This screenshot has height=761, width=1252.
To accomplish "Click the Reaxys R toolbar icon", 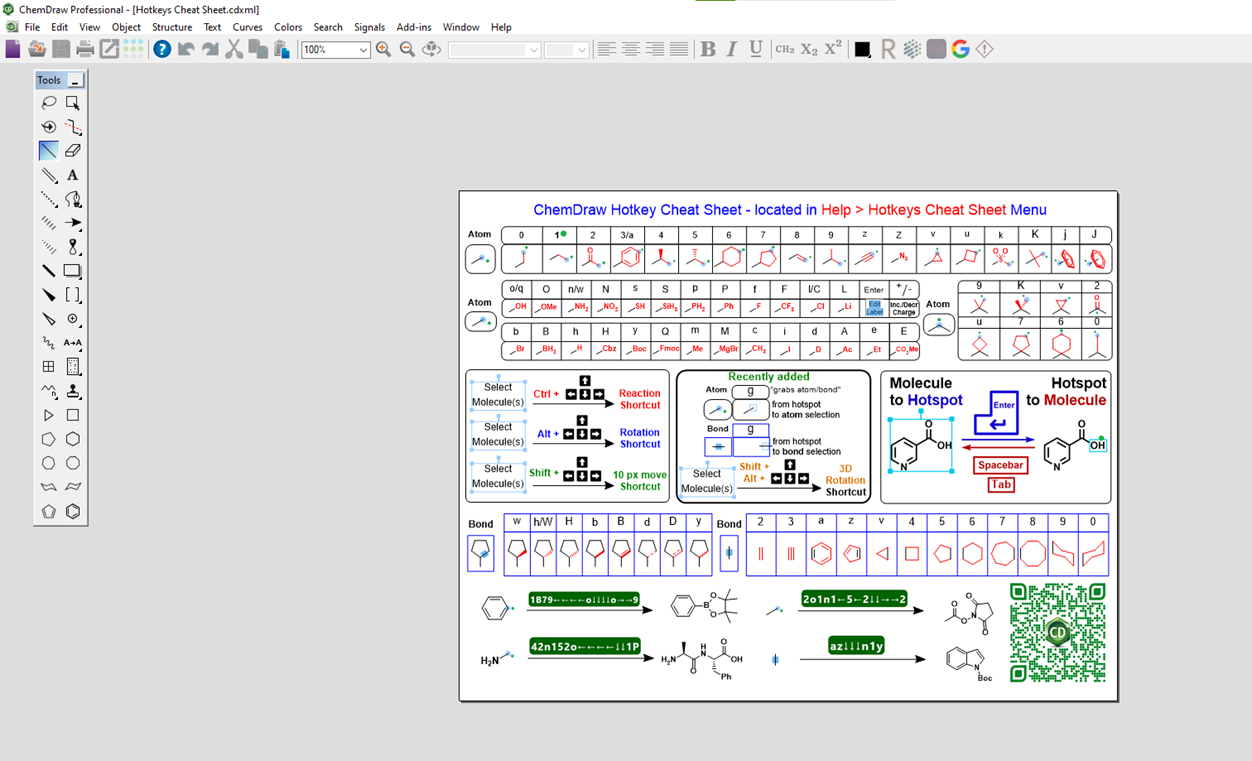I will point(888,49).
